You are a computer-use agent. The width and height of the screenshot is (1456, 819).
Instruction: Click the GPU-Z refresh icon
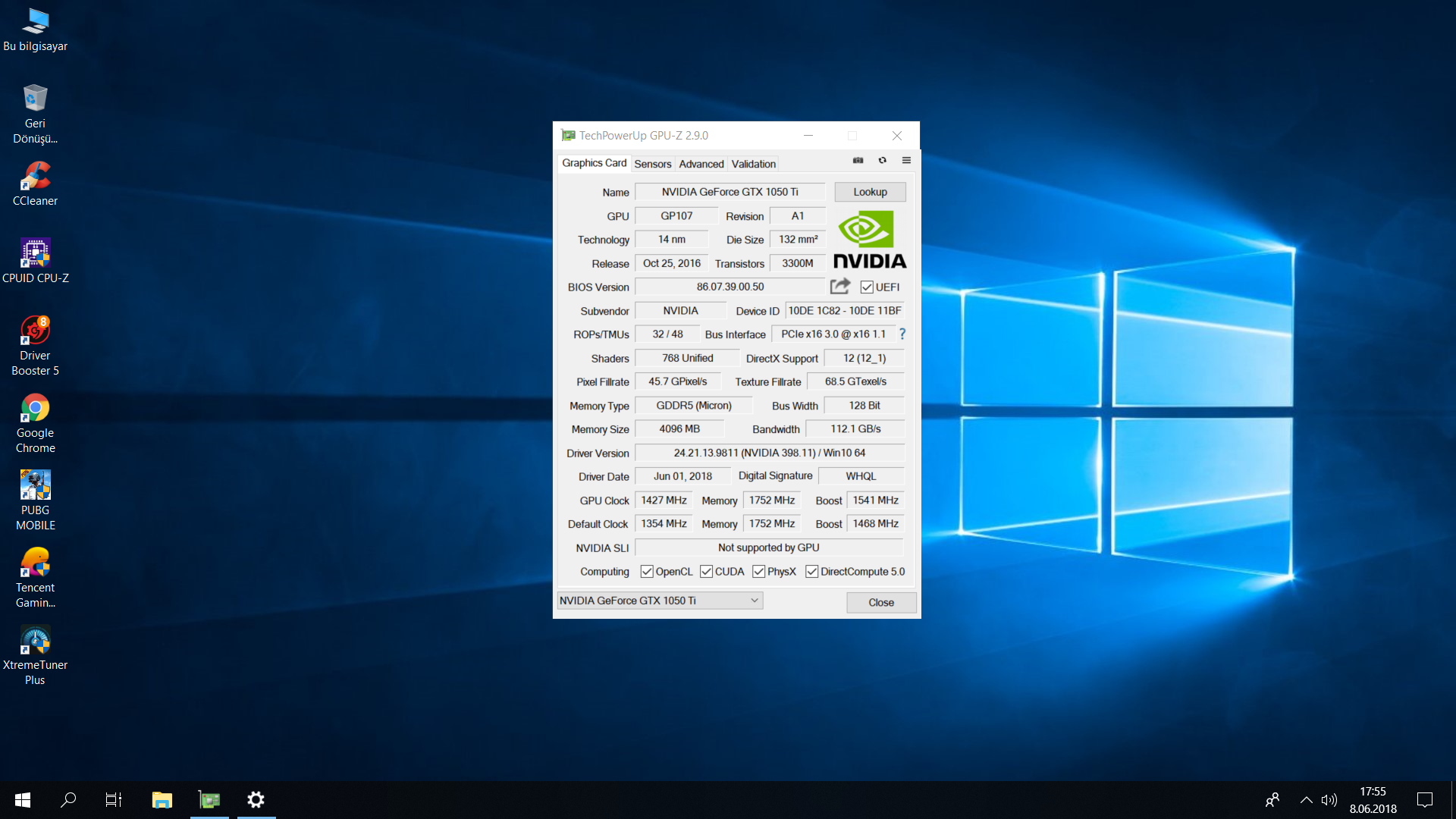(882, 160)
